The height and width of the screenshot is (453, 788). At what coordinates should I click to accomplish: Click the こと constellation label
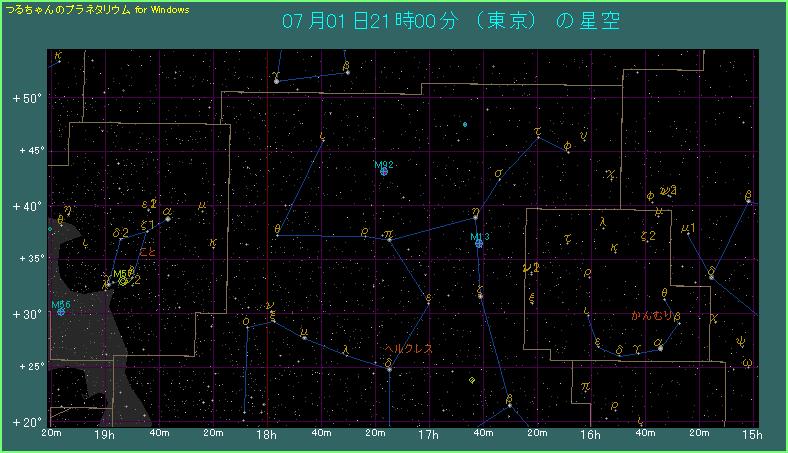point(146,252)
